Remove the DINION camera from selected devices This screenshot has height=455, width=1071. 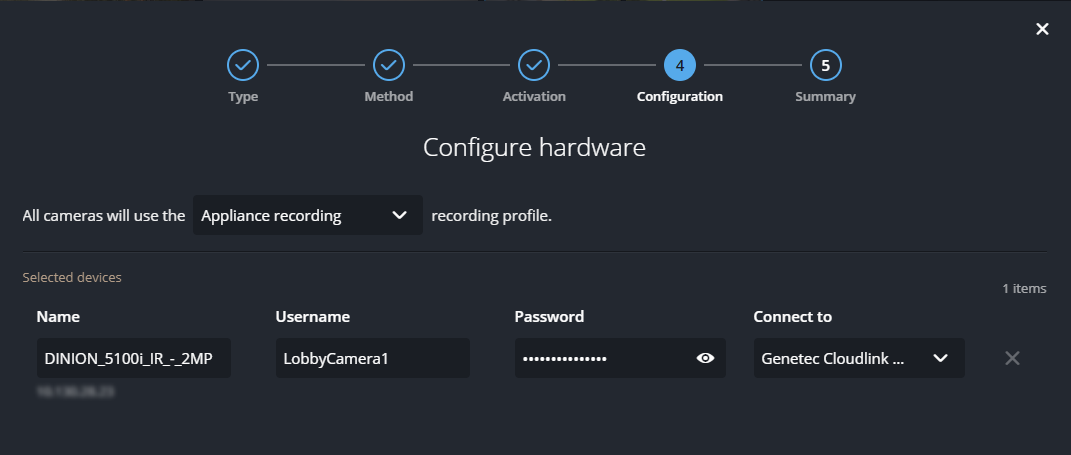point(1012,358)
